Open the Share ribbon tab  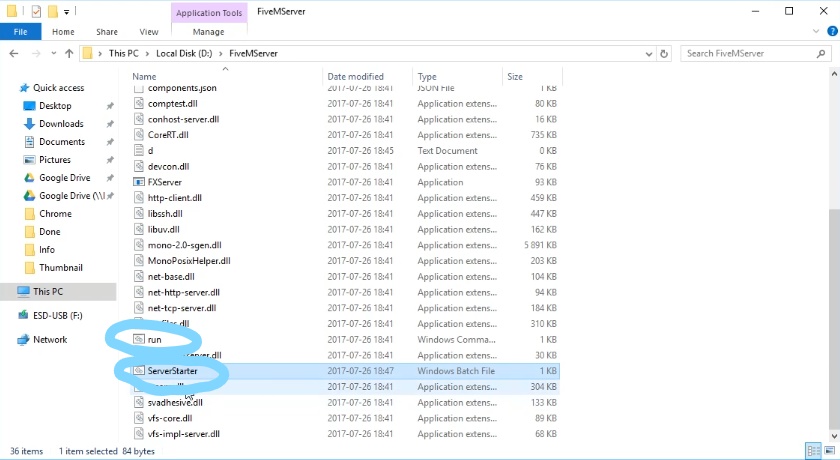[107, 32]
